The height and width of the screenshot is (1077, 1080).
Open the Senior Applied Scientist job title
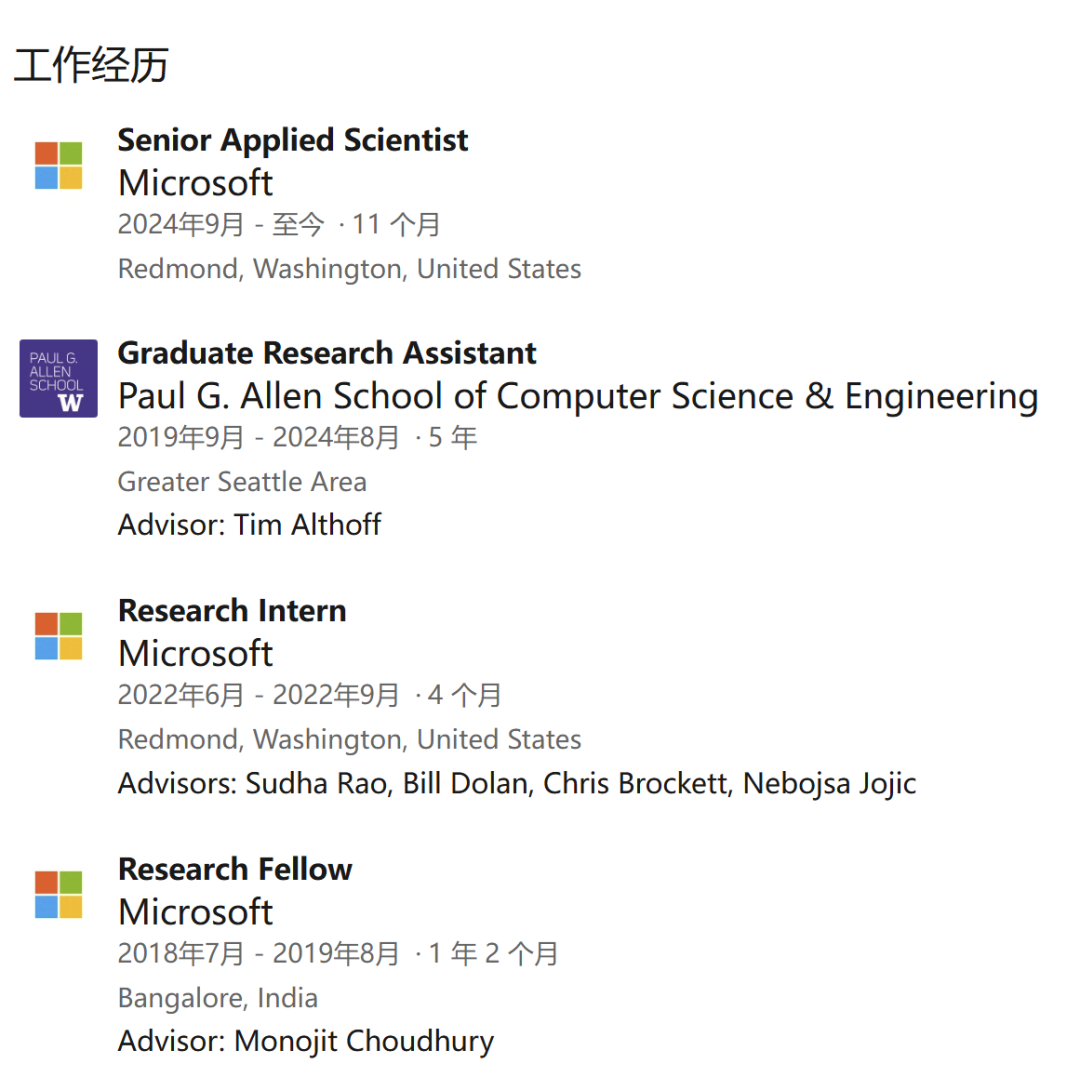[292, 140]
